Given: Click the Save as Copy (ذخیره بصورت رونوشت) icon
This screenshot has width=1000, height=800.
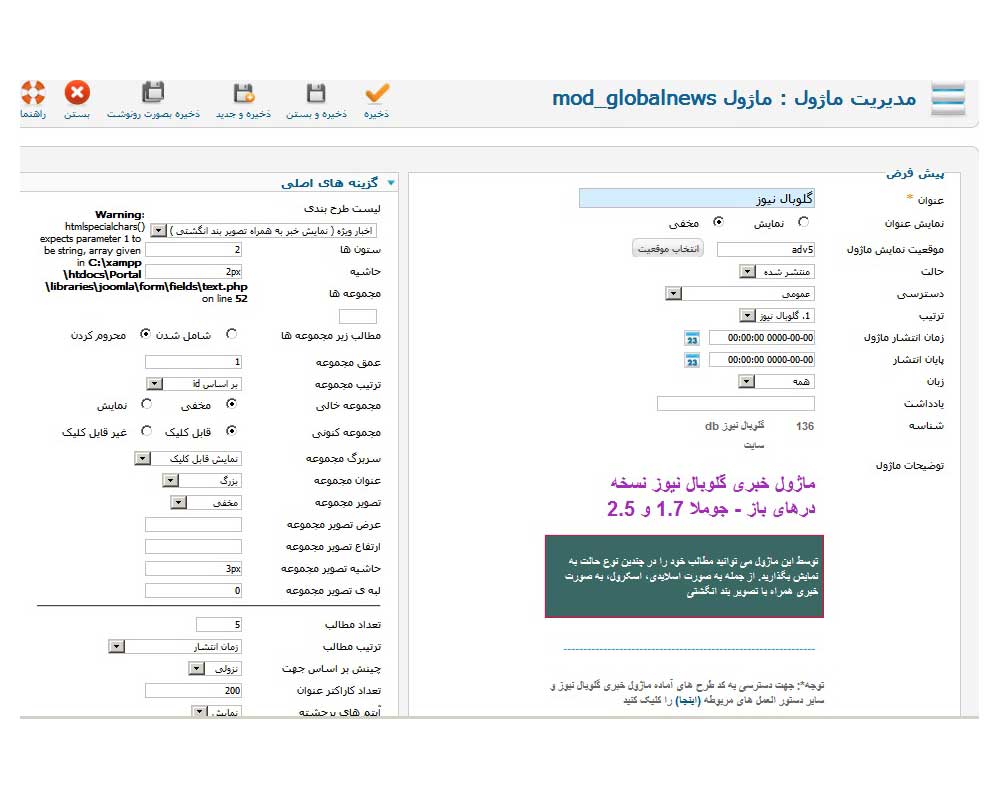Looking at the screenshot, I should click(x=153, y=94).
